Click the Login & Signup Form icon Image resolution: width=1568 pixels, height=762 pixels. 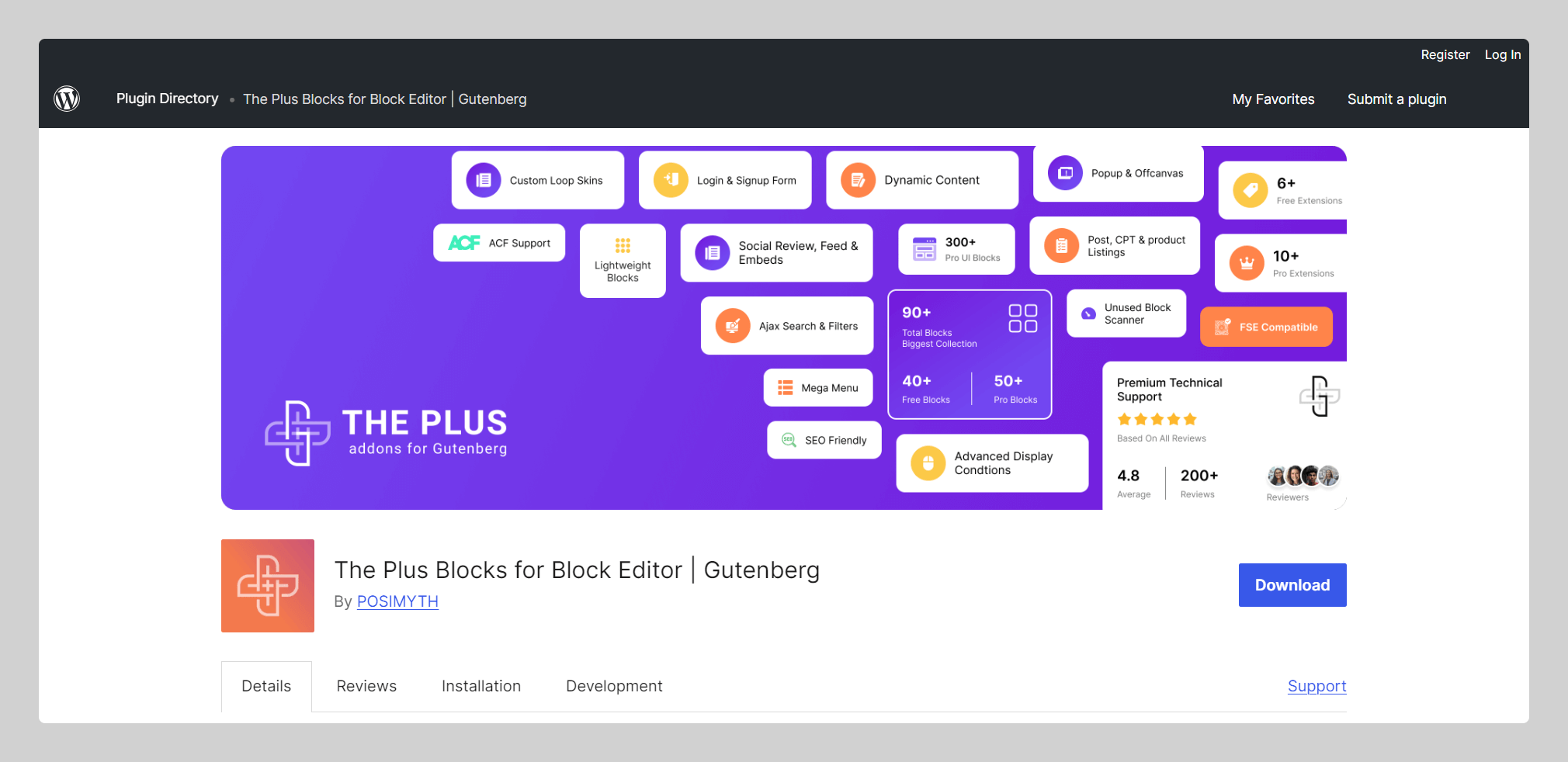(671, 180)
